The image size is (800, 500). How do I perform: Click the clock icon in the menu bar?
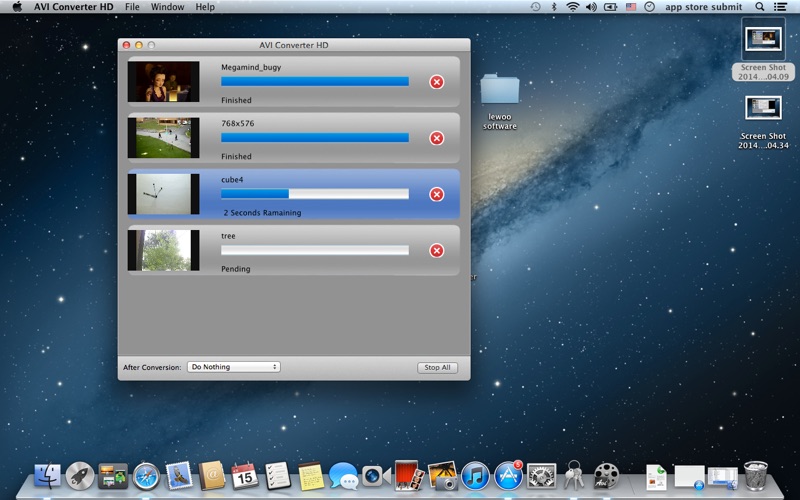(x=649, y=7)
